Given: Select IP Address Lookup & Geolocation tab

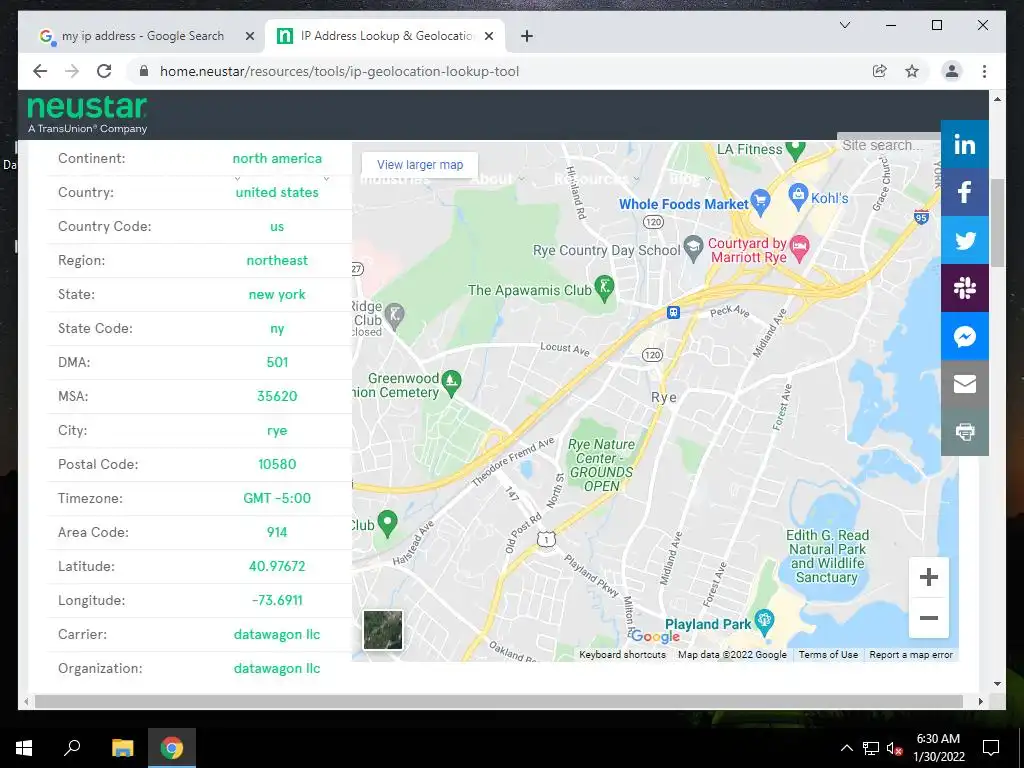Looking at the screenshot, I should 387,36.
